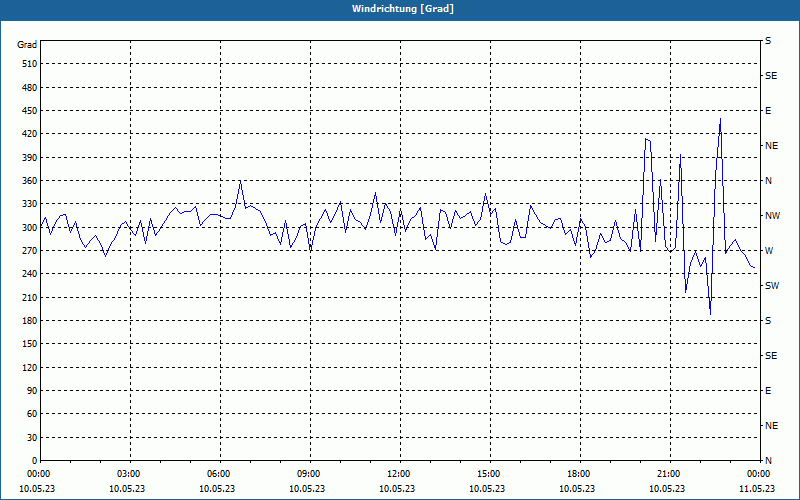
Task: Pick the 30 y-axis tick label
Action: pos(32,438)
